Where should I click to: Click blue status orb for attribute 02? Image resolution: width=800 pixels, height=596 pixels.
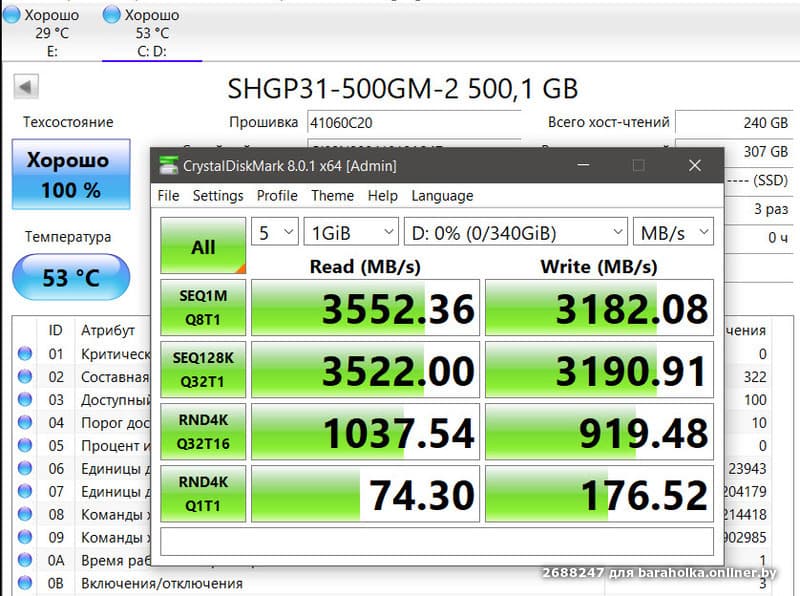pos(24,376)
